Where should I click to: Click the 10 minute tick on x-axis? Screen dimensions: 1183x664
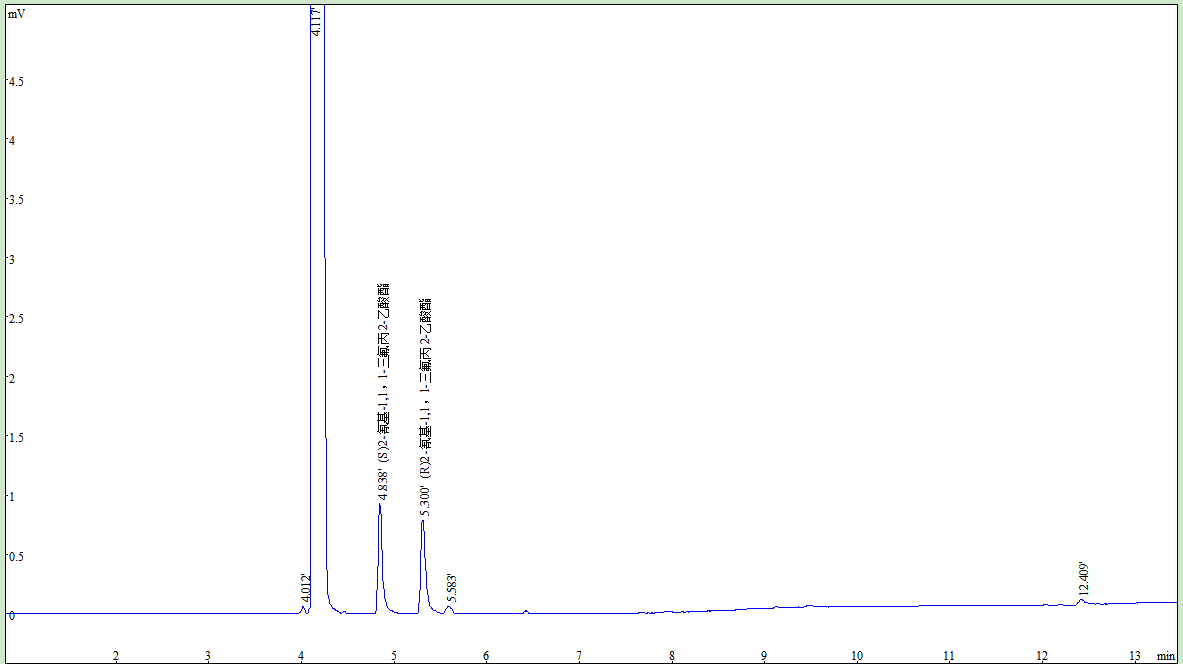coord(857,656)
